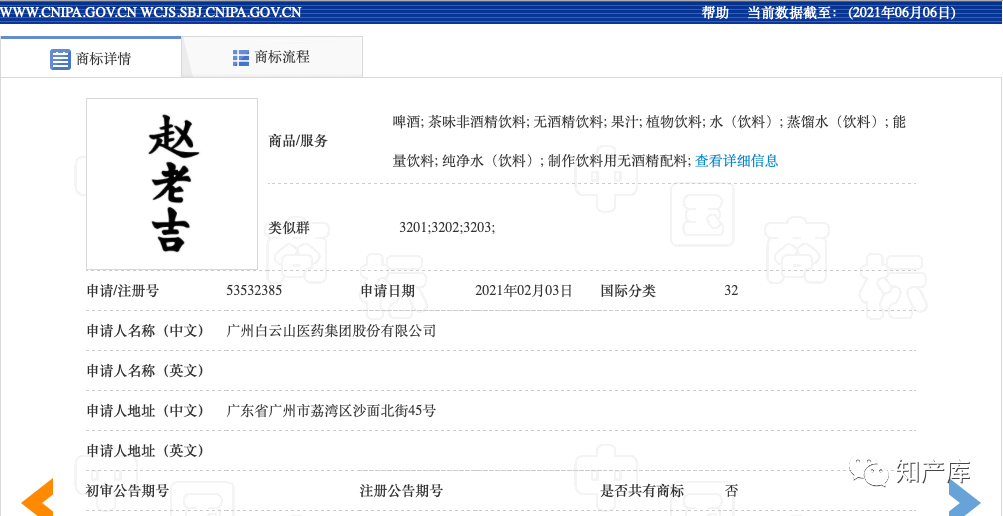Click the 申请人名称（中文） label
The height and width of the screenshot is (516, 1003).
point(145,331)
